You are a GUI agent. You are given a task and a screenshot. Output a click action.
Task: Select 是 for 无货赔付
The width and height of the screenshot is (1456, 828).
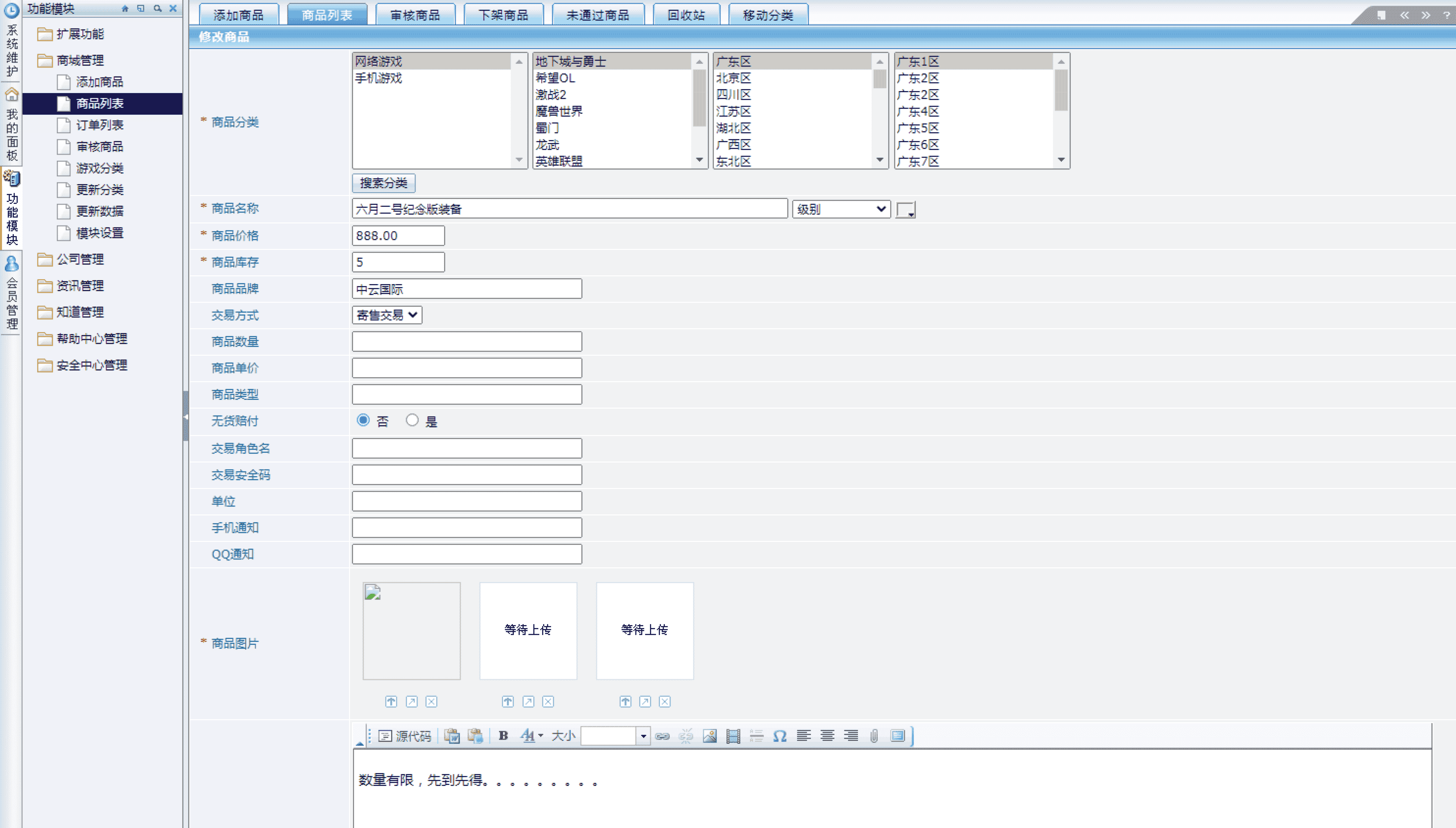point(412,420)
